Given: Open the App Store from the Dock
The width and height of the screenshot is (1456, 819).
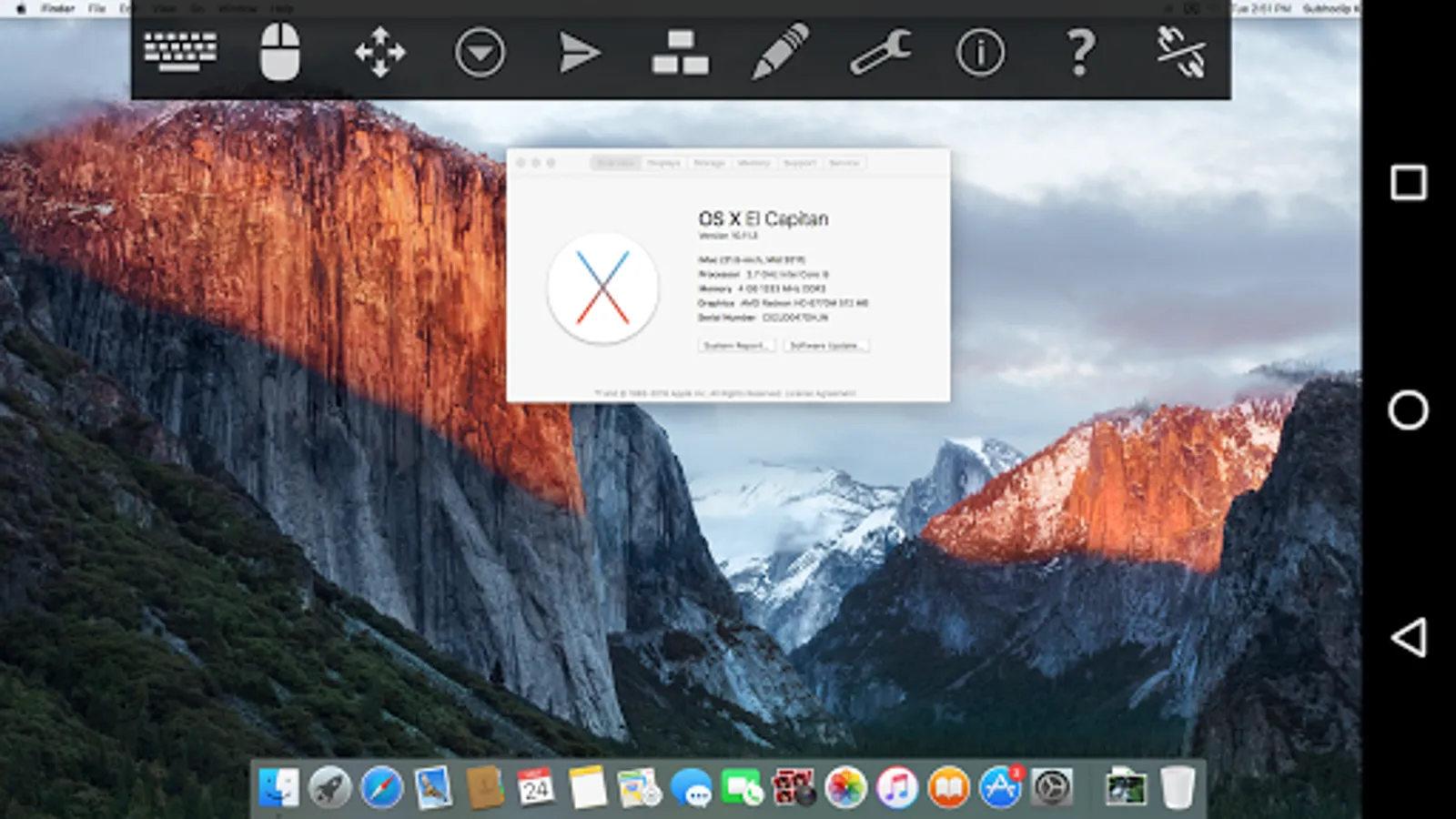Looking at the screenshot, I should coord(1000,787).
